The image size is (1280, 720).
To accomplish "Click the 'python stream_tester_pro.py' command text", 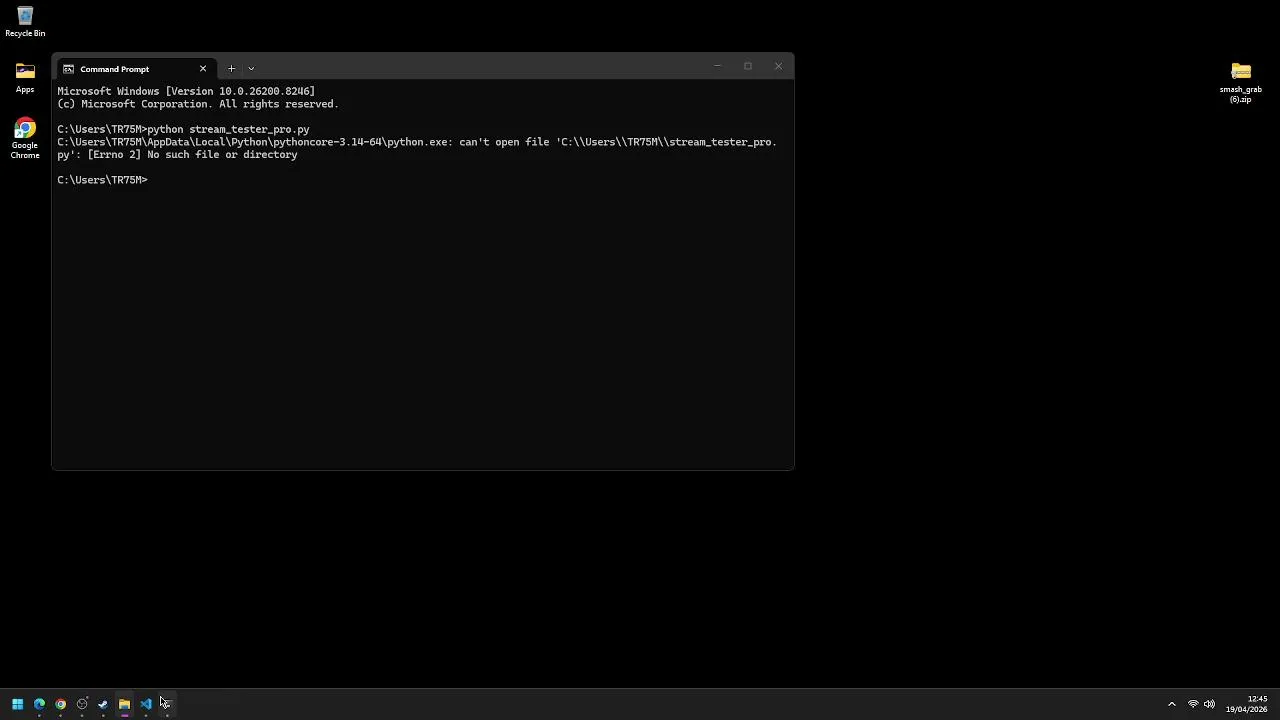I will pyautogui.click(x=229, y=129).
